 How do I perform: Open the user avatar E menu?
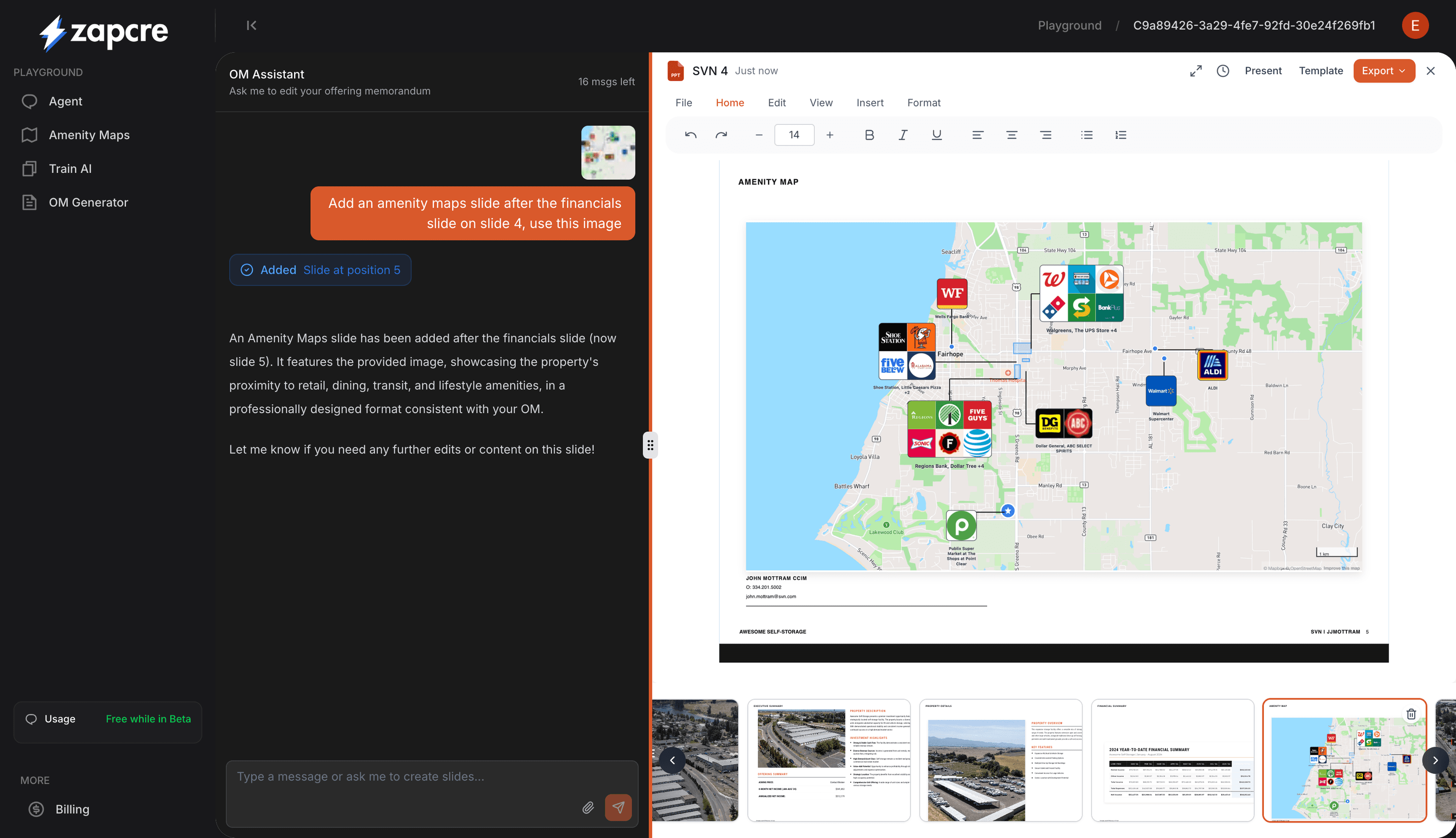click(1415, 25)
